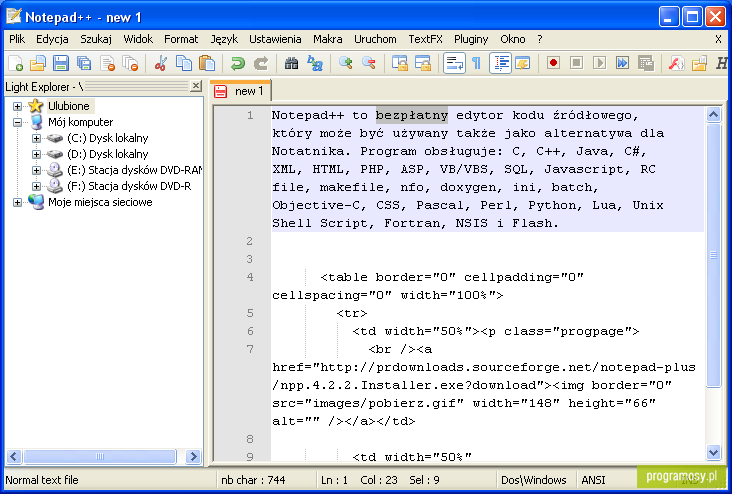732x494 pixels.
Task: Zoom out with the magnifier minus icon
Action: tap(369, 63)
